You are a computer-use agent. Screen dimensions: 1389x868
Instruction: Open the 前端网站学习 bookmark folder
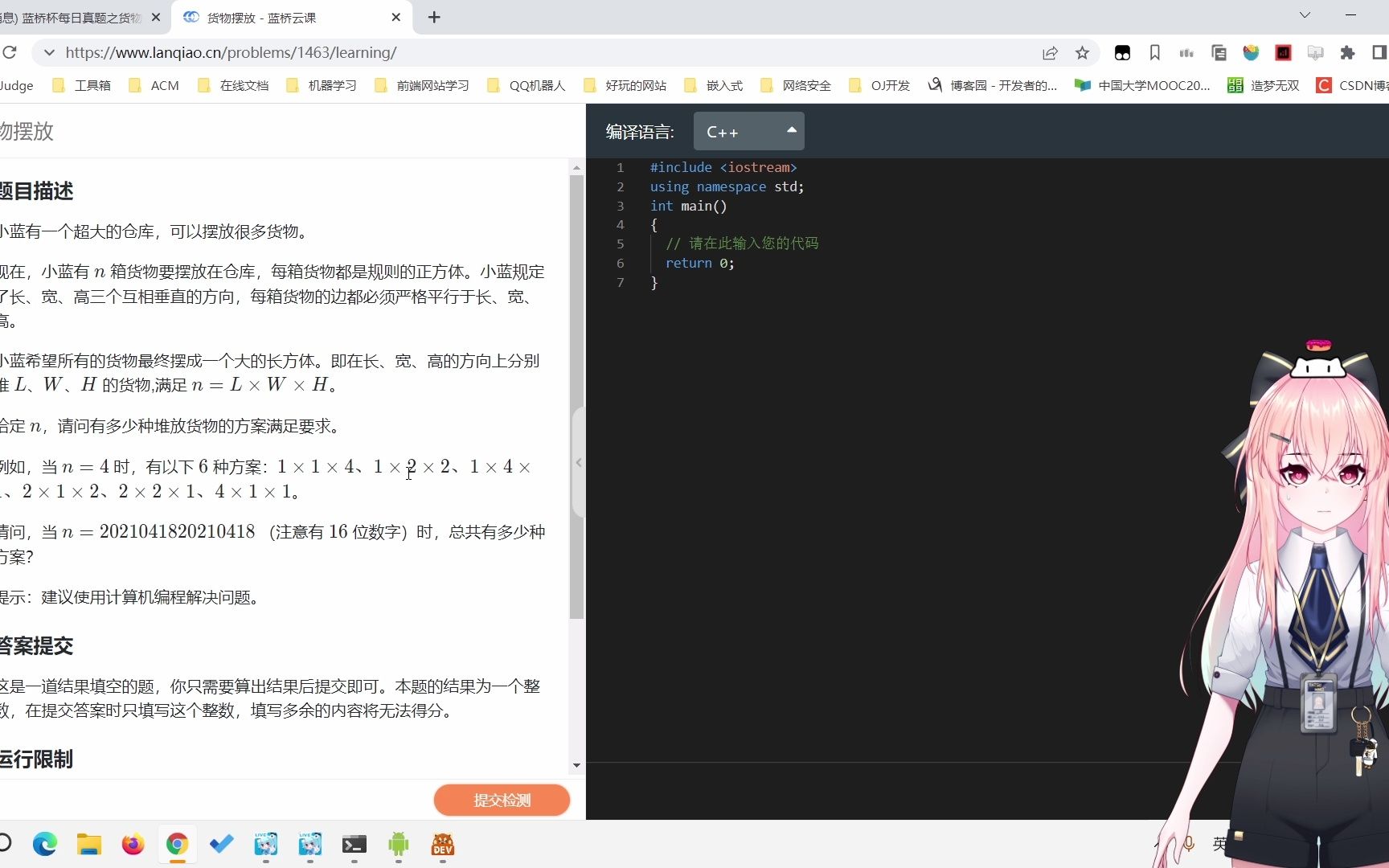coord(422,85)
